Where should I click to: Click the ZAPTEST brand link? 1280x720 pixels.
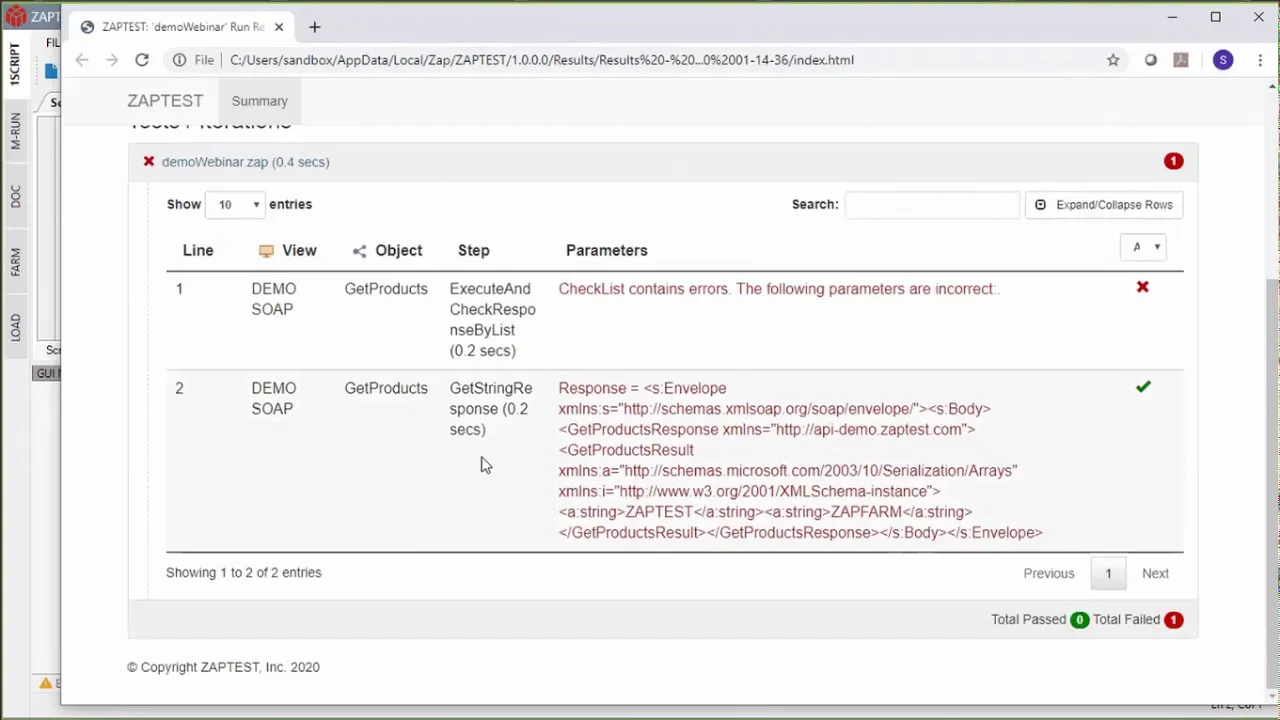pos(165,101)
